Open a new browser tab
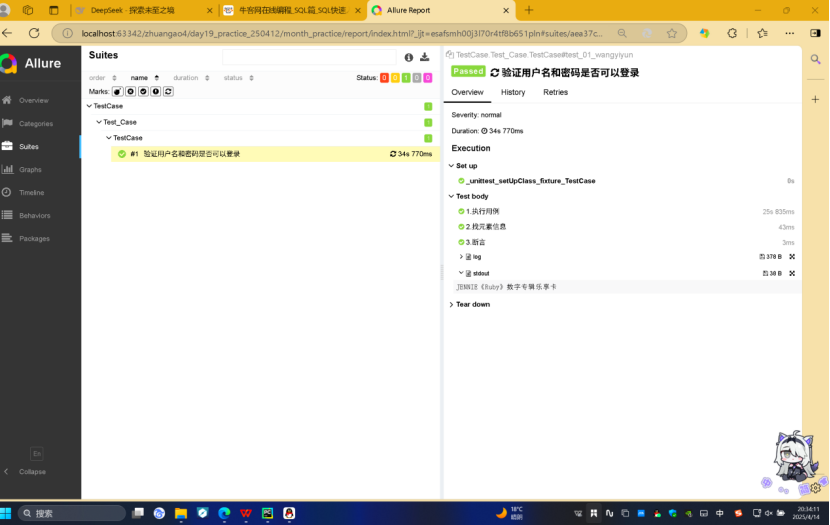The image size is (830, 525). tap(528, 10)
